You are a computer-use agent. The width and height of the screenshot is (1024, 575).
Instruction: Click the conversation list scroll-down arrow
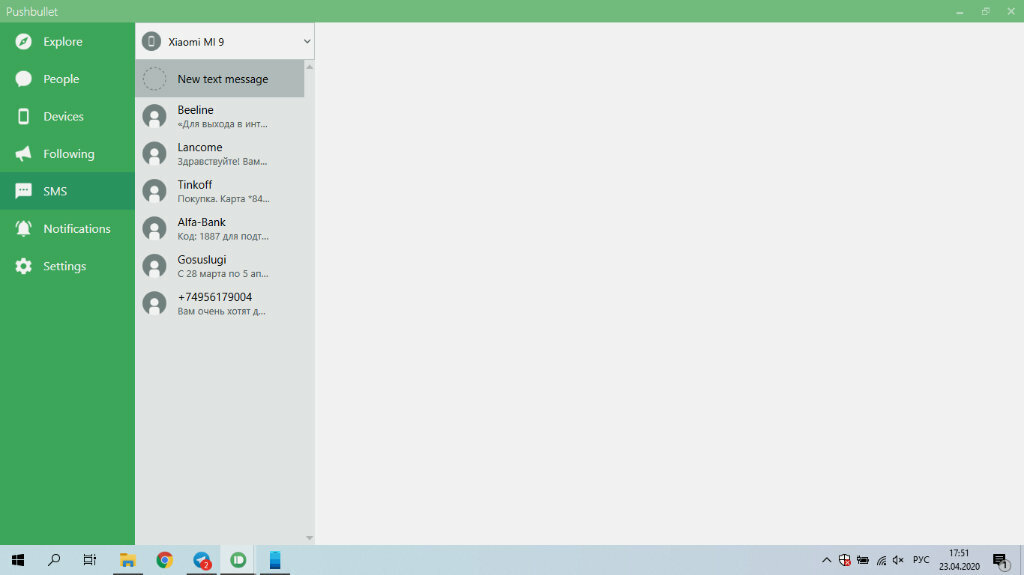click(x=310, y=538)
